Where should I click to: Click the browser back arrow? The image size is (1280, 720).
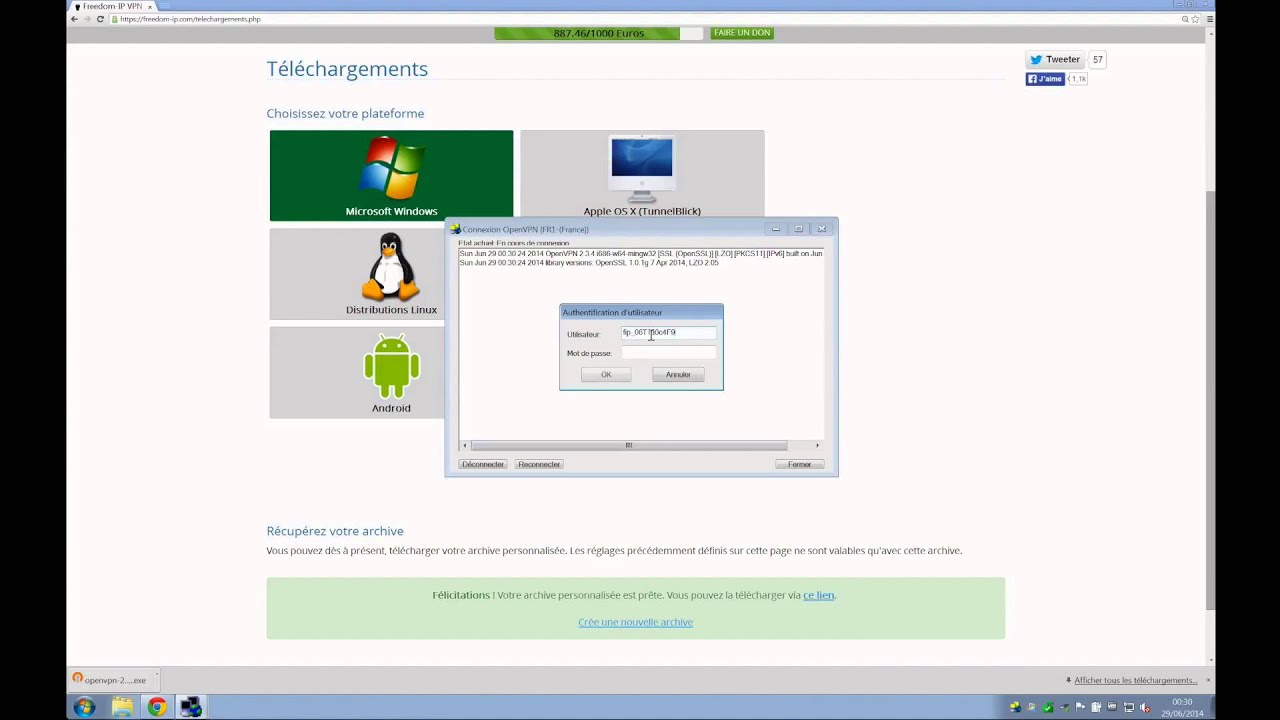[x=74, y=19]
